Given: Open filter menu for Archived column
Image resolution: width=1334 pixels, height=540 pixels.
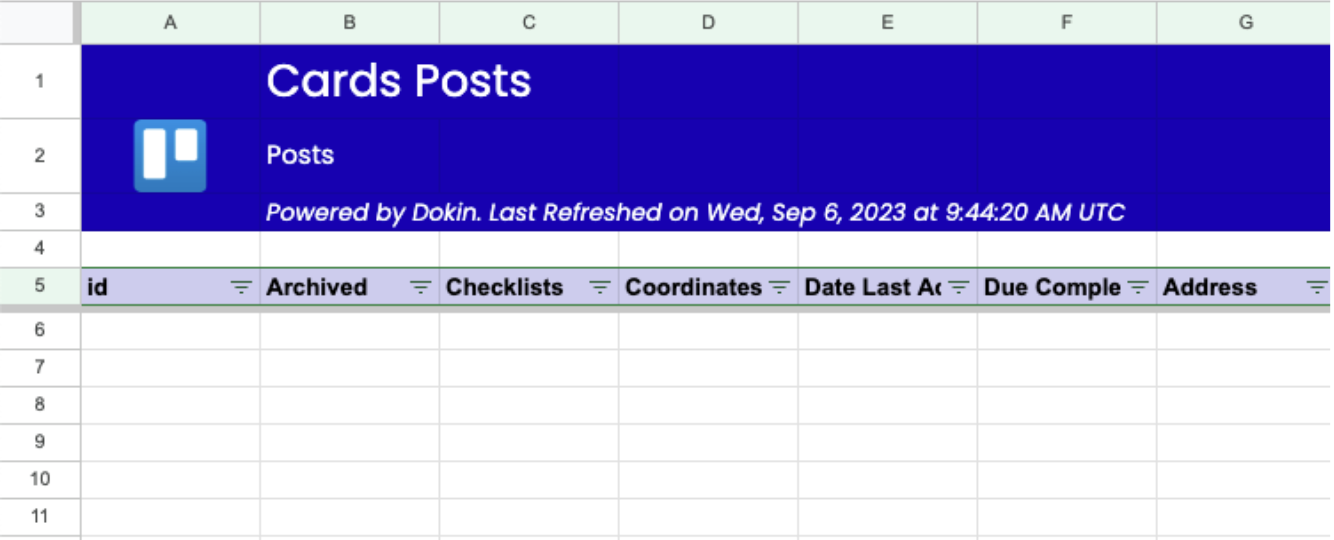Looking at the screenshot, I should [421, 288].
